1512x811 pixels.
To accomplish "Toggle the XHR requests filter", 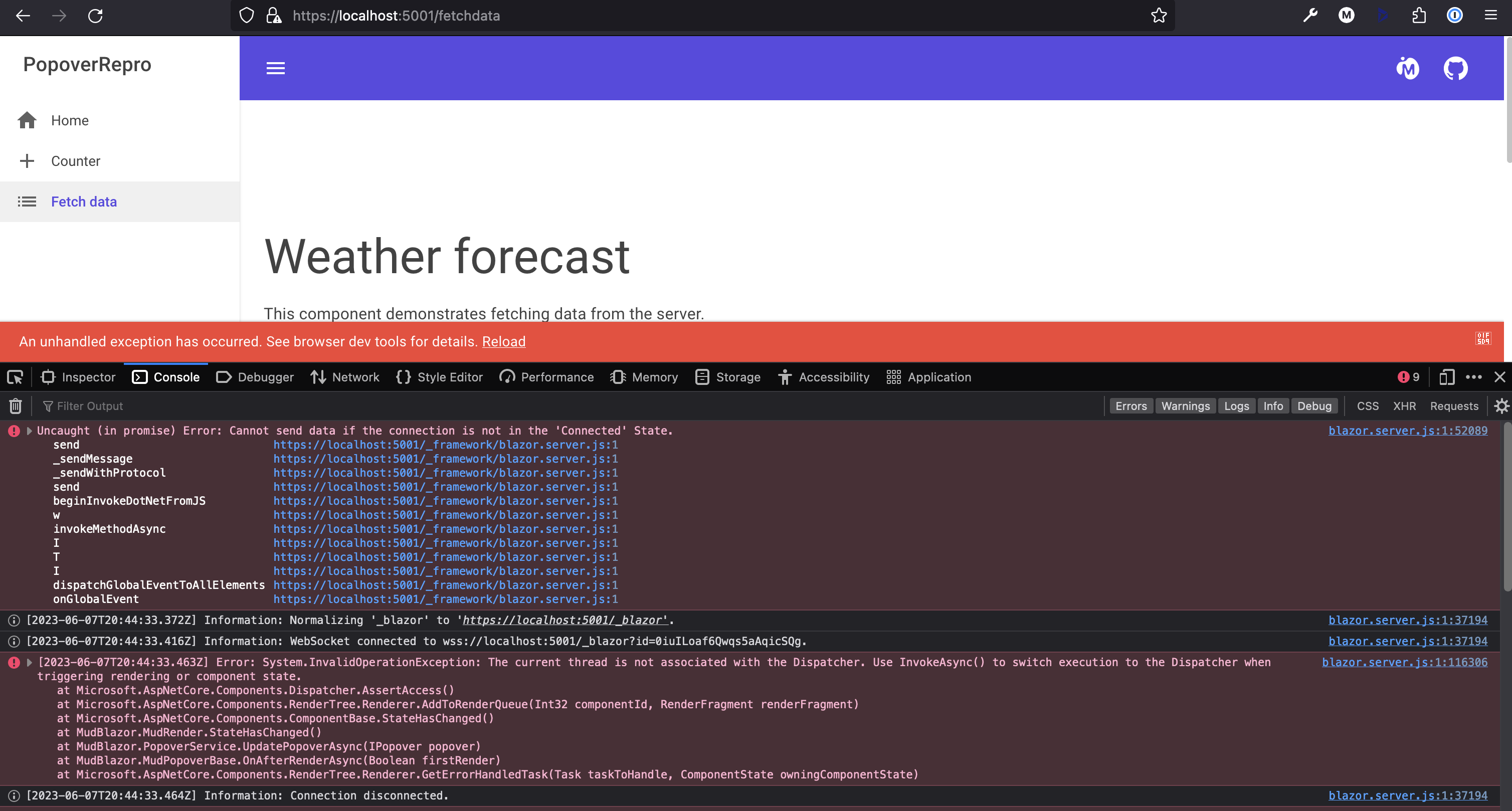I will [1404, 406].
